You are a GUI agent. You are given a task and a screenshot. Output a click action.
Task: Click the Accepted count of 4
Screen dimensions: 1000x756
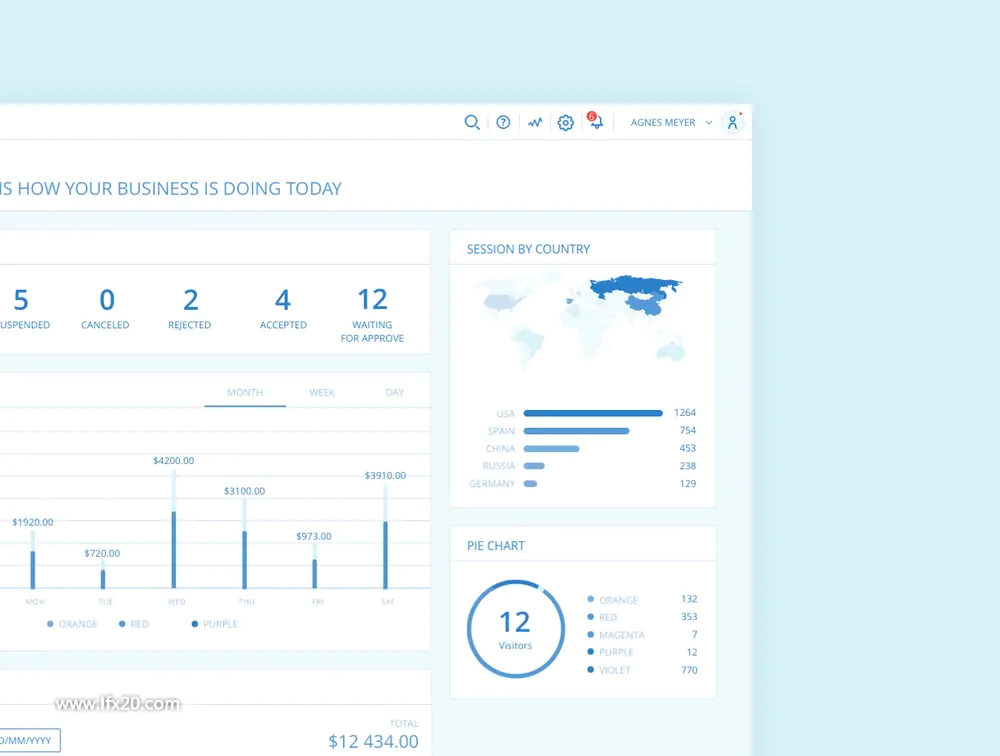(283, 300)
